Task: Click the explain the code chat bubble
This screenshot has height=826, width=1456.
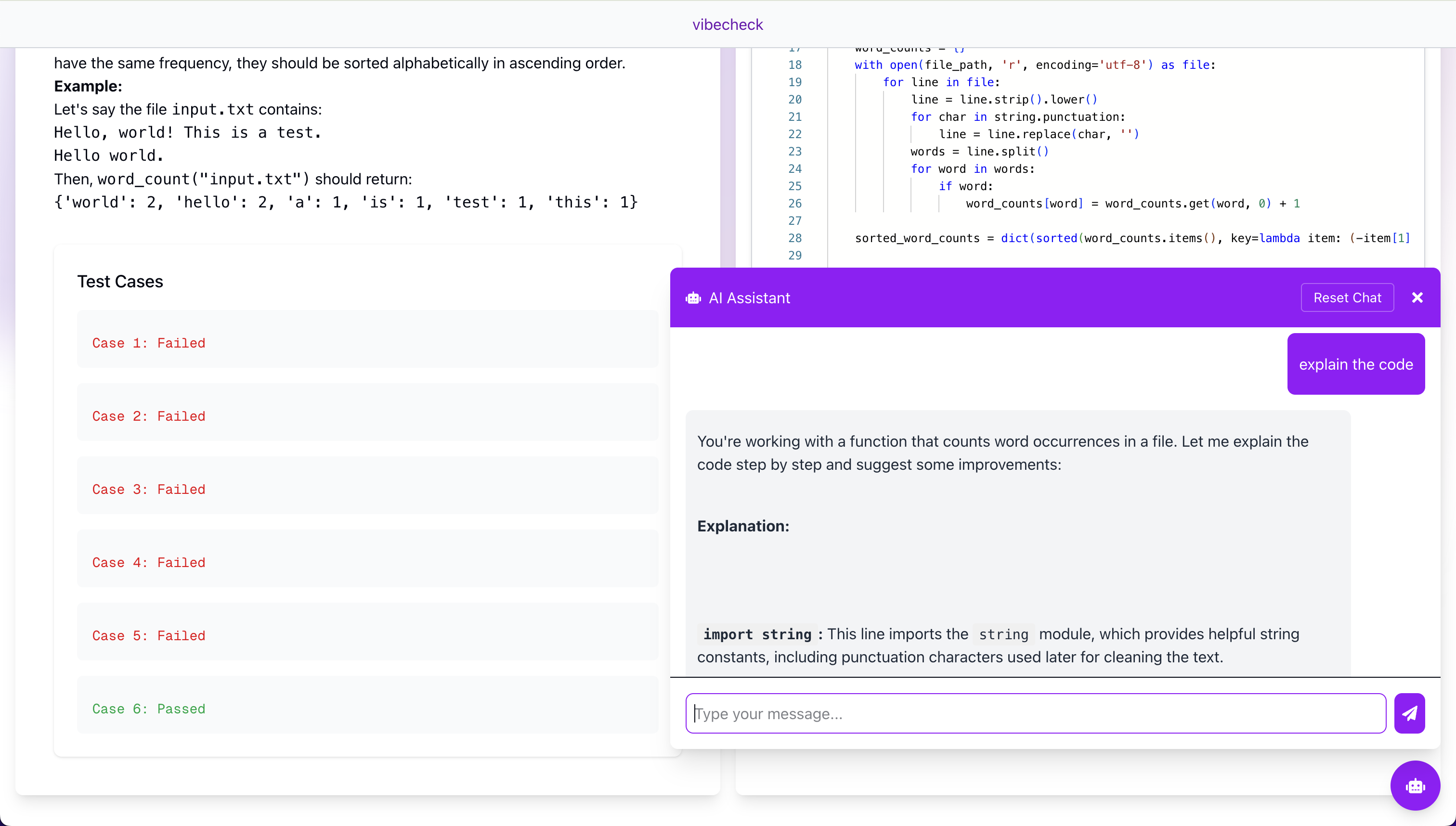Action: tap(1355, 364)
